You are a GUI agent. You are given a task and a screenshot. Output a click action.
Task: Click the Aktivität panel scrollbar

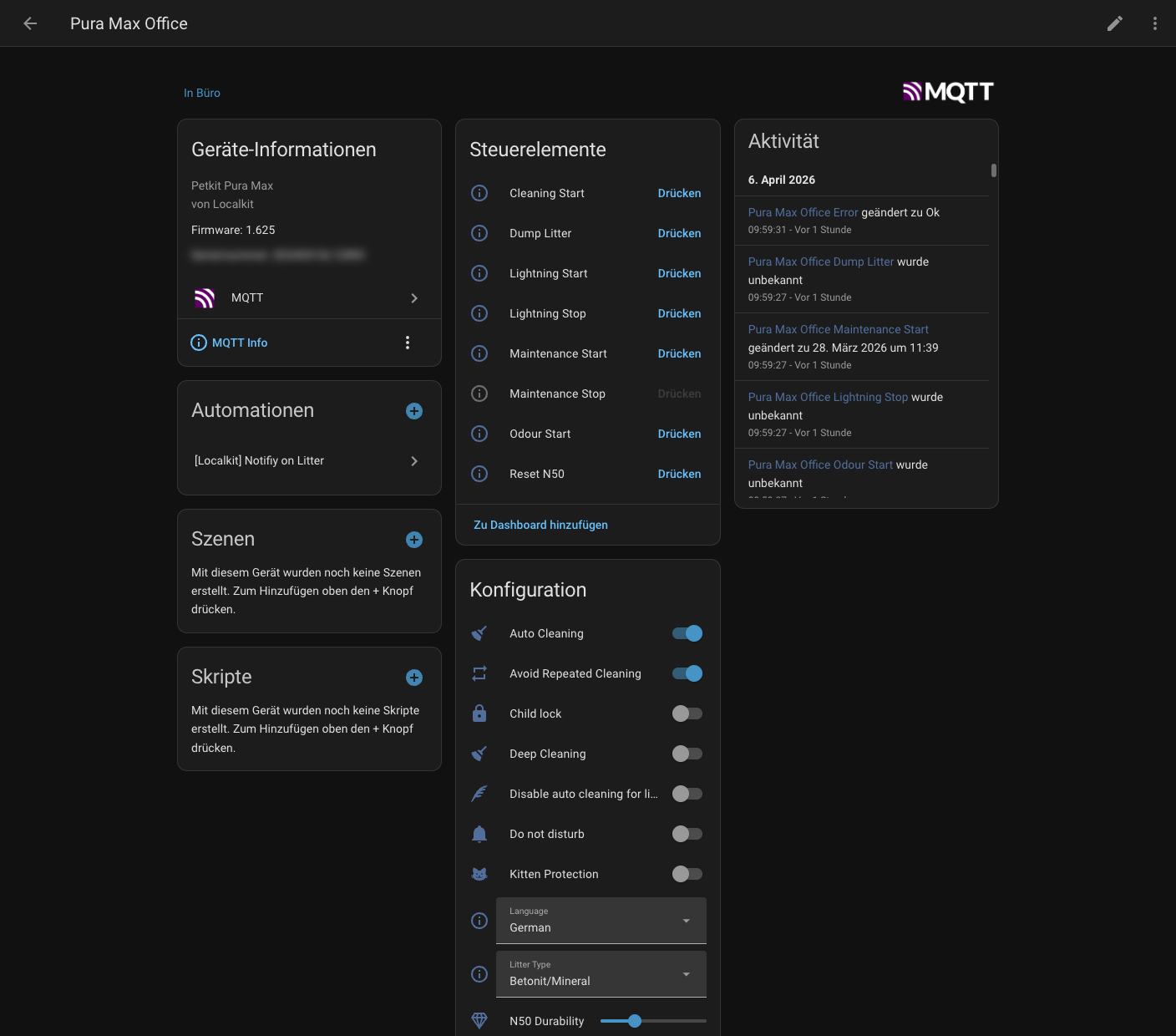pos(994,170)
